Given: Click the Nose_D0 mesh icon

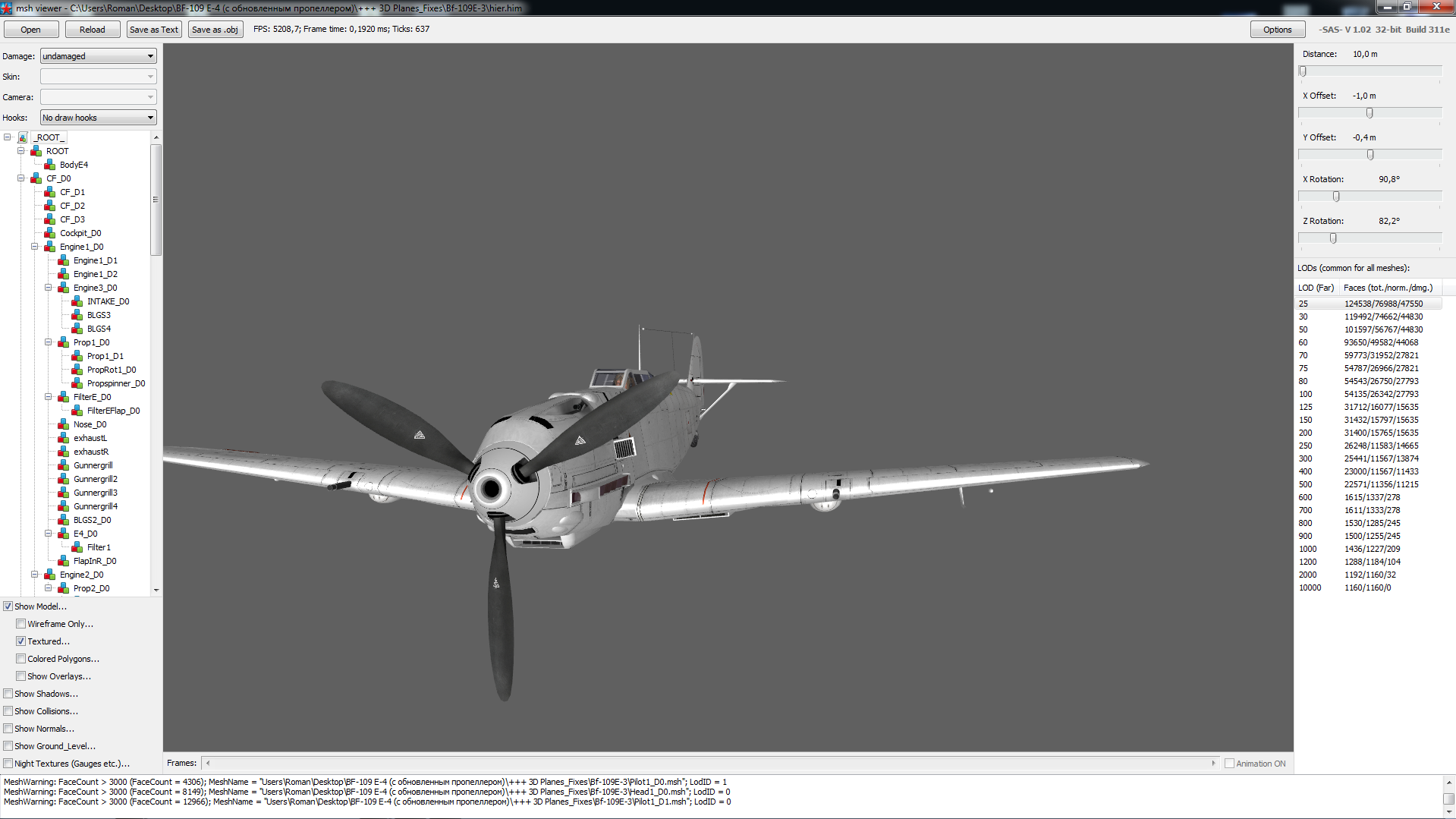Looking at the screenshot, I should click(64, 424).
